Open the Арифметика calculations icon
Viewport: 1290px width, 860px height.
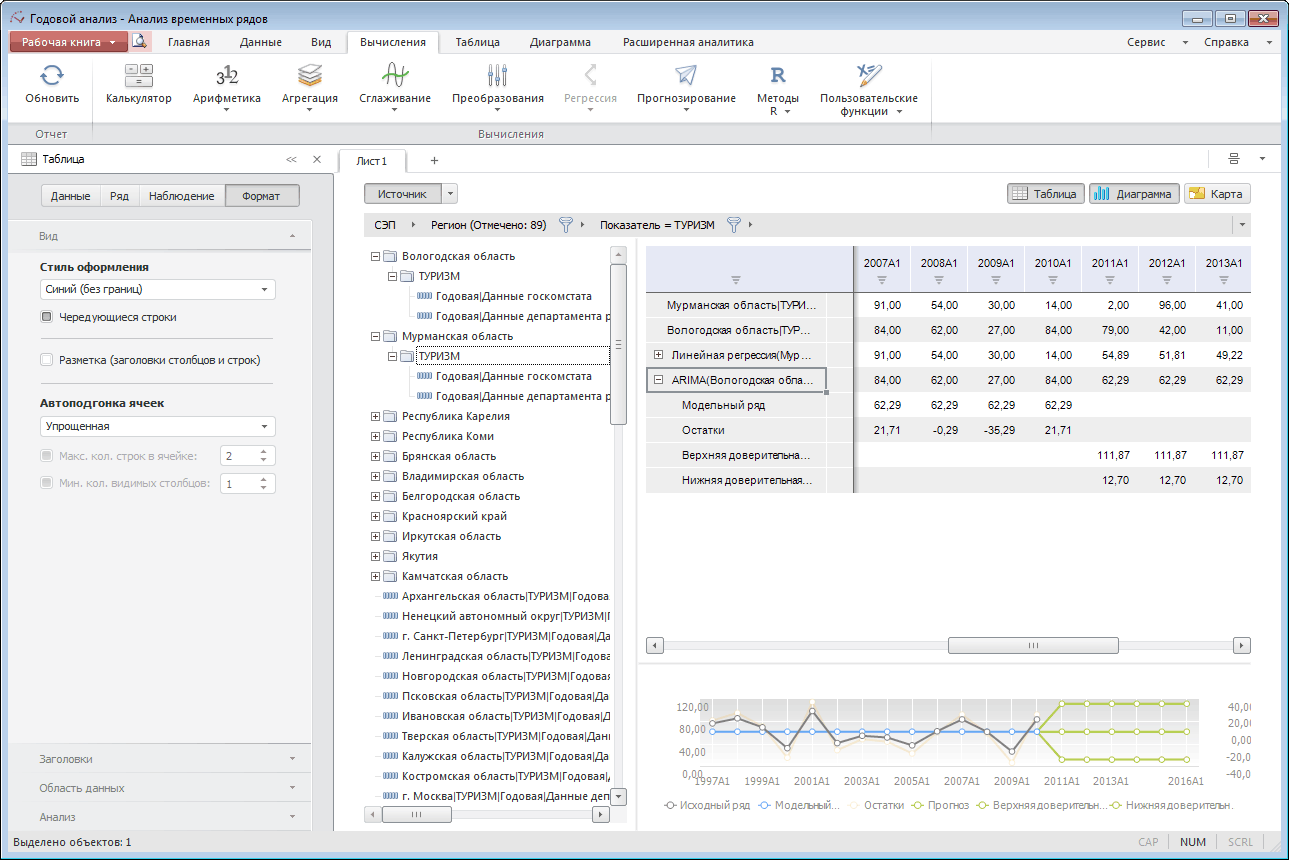pos(227,76)
